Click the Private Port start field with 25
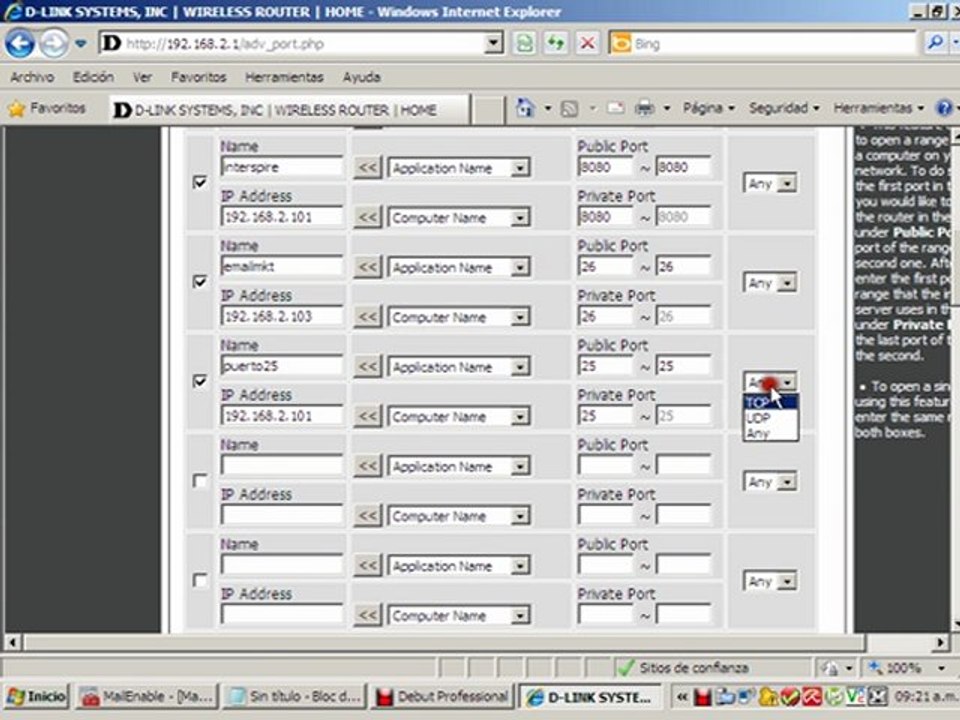The width and height of the screenshot is (960, 720). point(605,416)
